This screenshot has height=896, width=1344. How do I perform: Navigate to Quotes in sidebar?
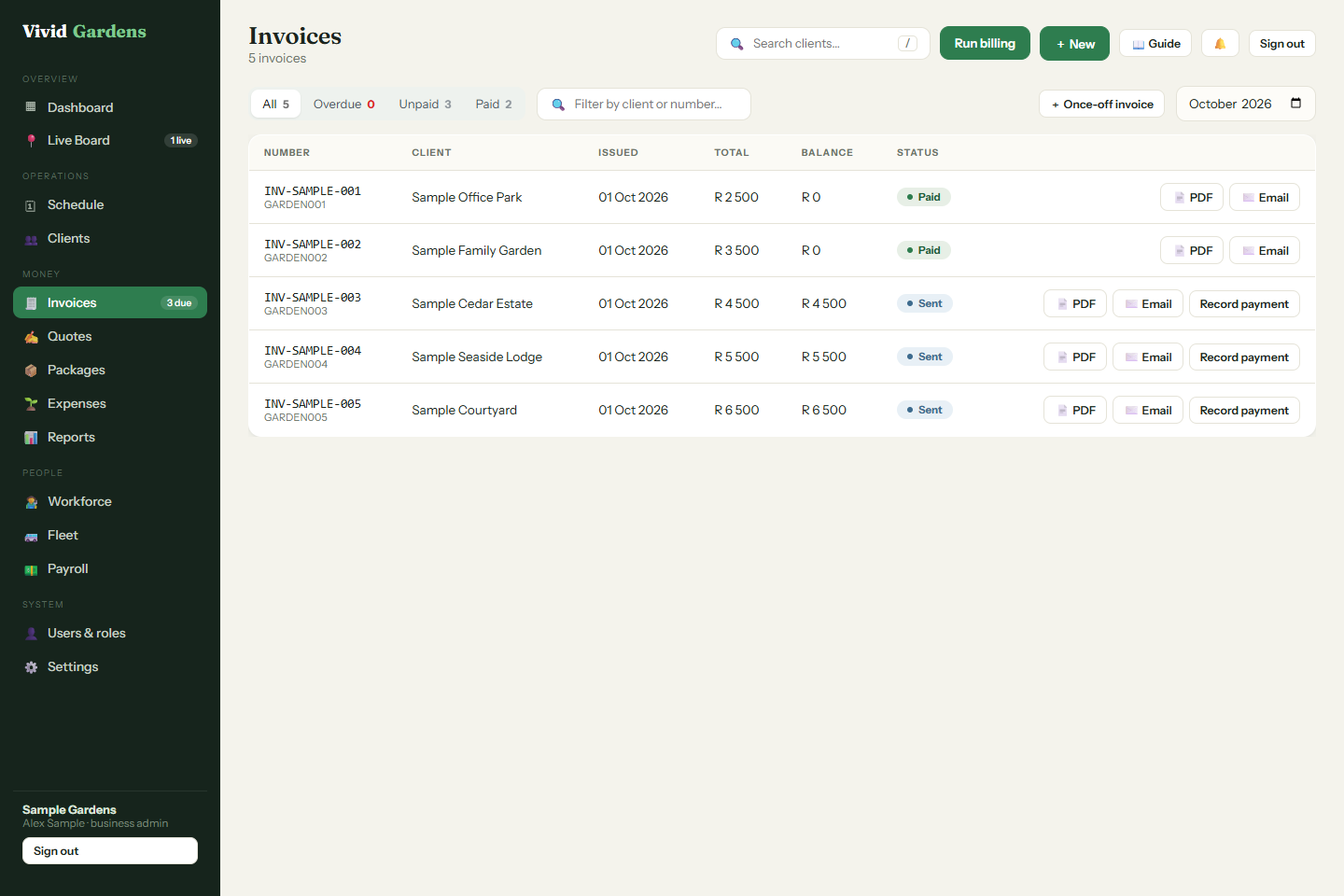(x=110, y=336)
